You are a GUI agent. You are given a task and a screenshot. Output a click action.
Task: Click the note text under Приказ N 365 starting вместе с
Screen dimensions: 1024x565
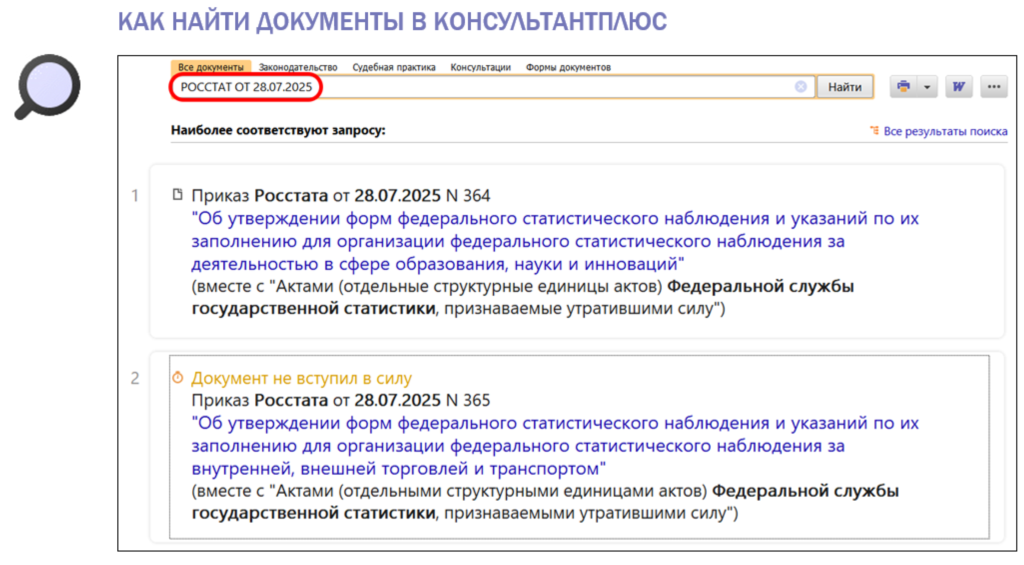click(545, 502)
